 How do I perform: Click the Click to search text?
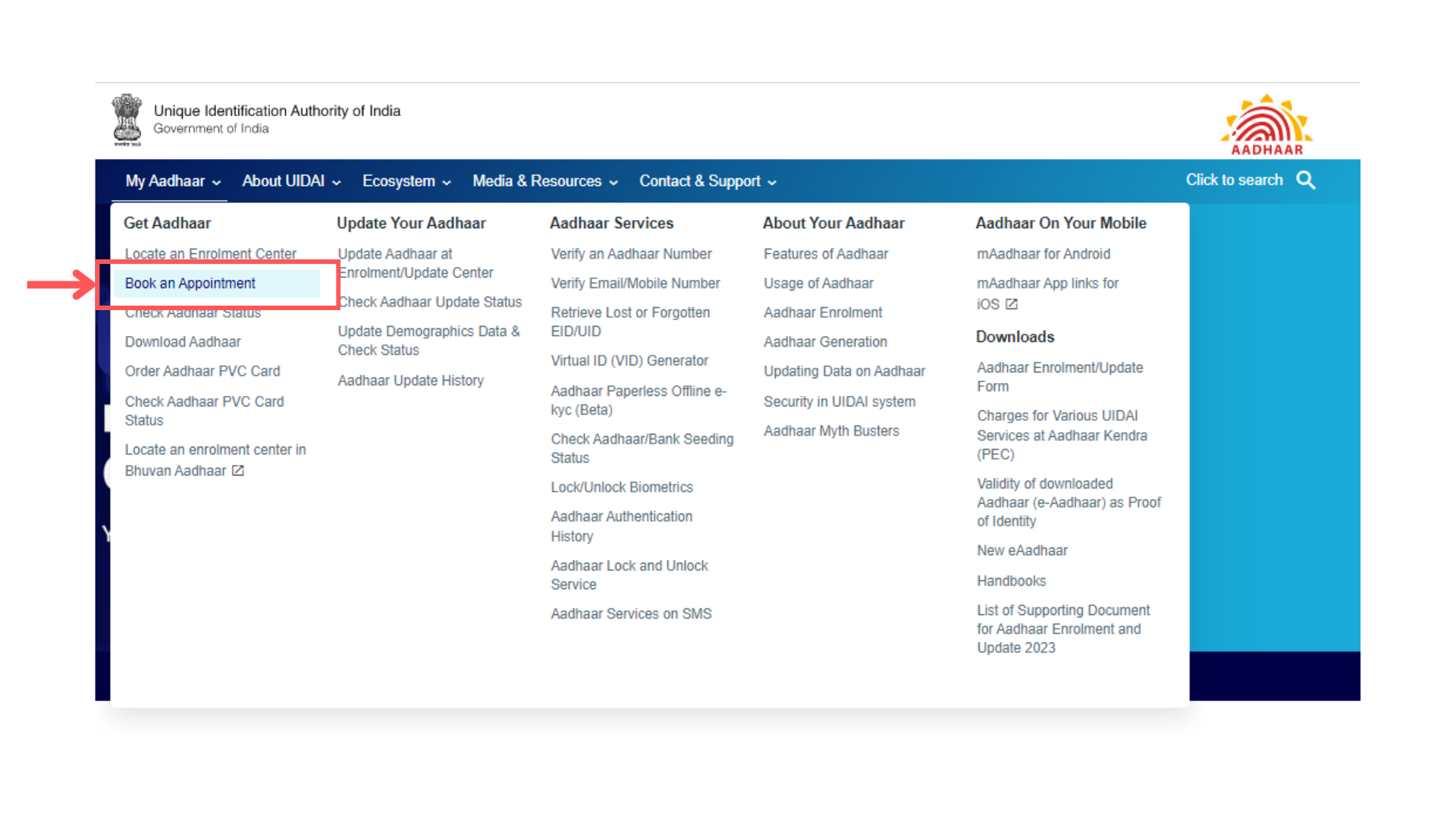[1234, 180]
